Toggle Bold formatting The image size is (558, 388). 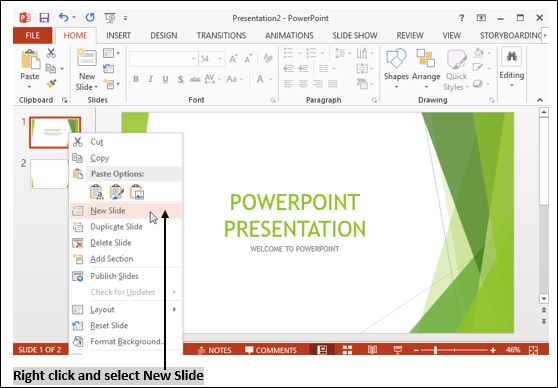[136, 79]
